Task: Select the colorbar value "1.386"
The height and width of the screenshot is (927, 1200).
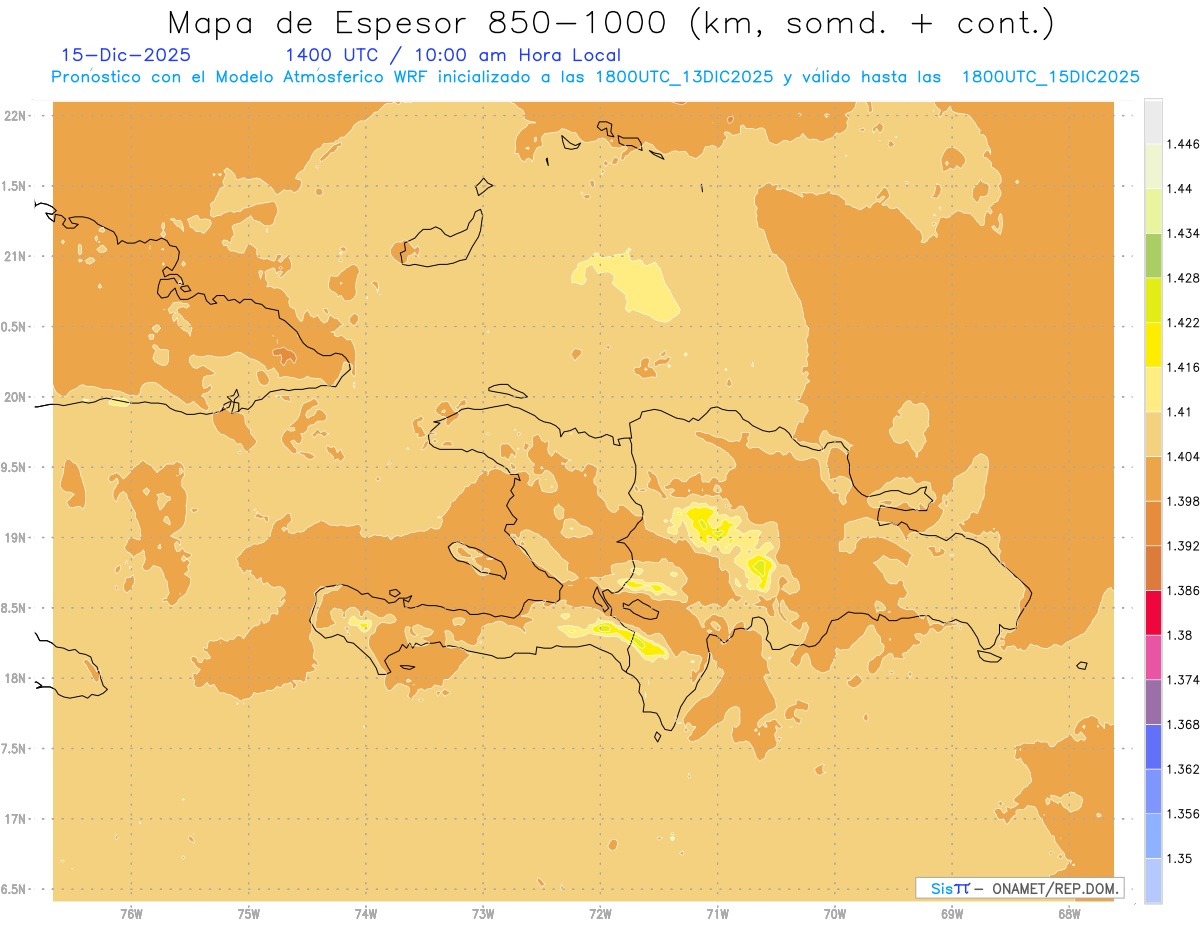Action: (x=1183, y=590)
